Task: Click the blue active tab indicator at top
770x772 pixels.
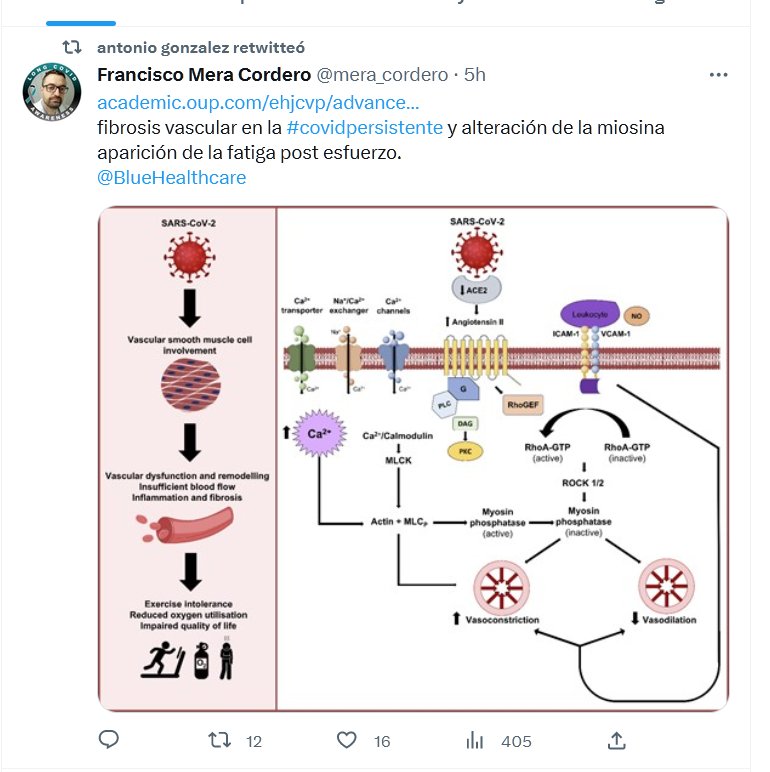Action: point(80,22)
